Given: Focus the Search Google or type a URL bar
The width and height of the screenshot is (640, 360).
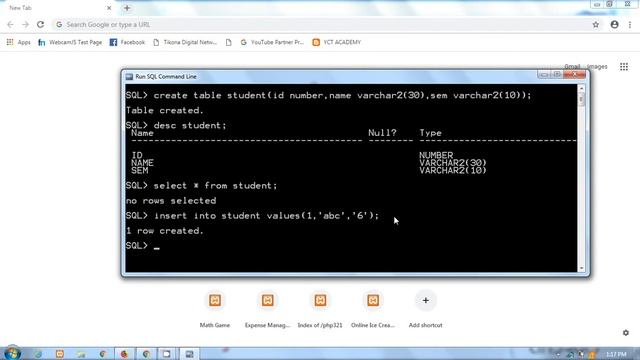Looking at the screenshot, I should click(x=322, y=24).
